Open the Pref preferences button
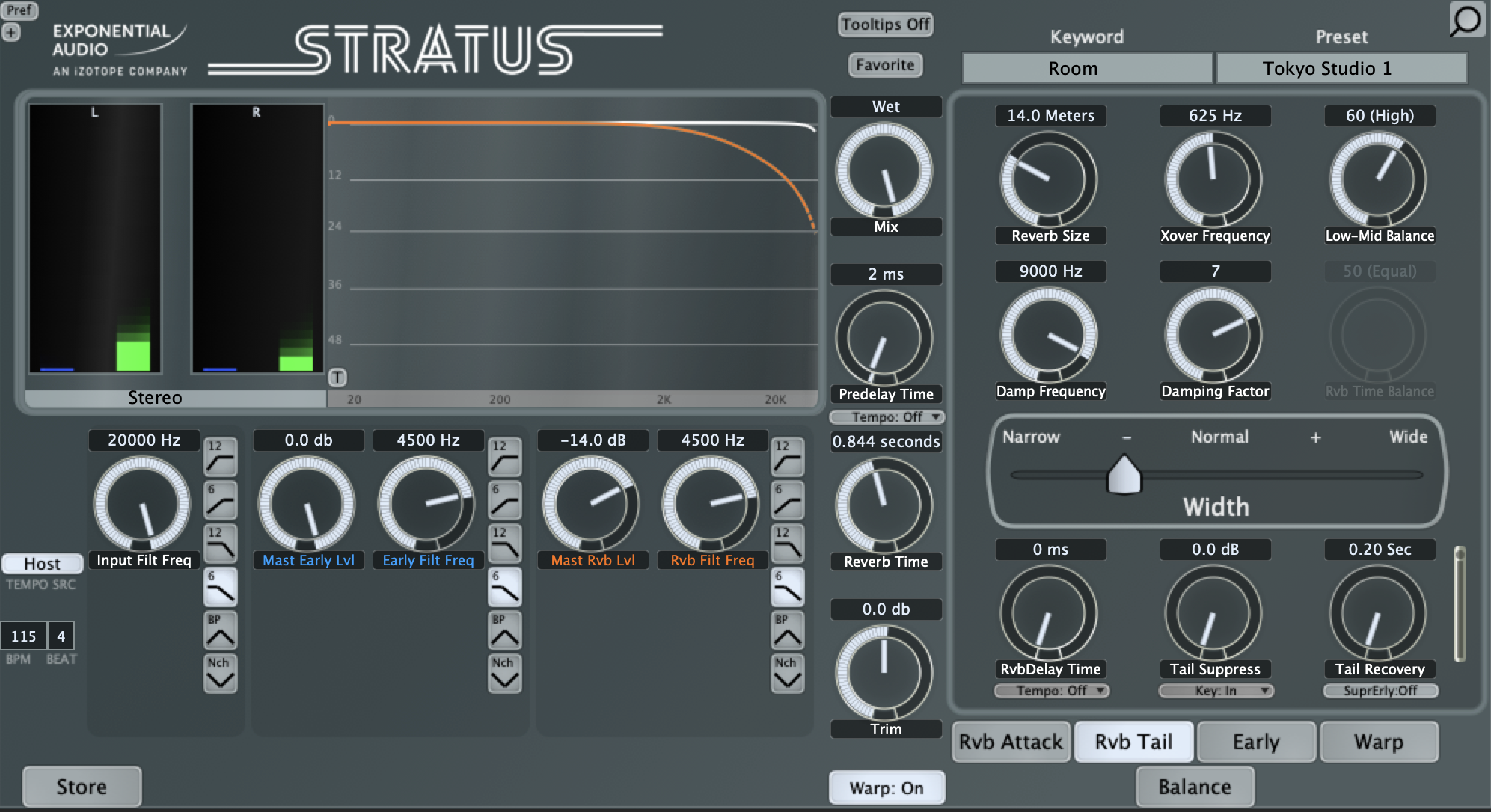1491x812 pixels. (x=19, y=10)
